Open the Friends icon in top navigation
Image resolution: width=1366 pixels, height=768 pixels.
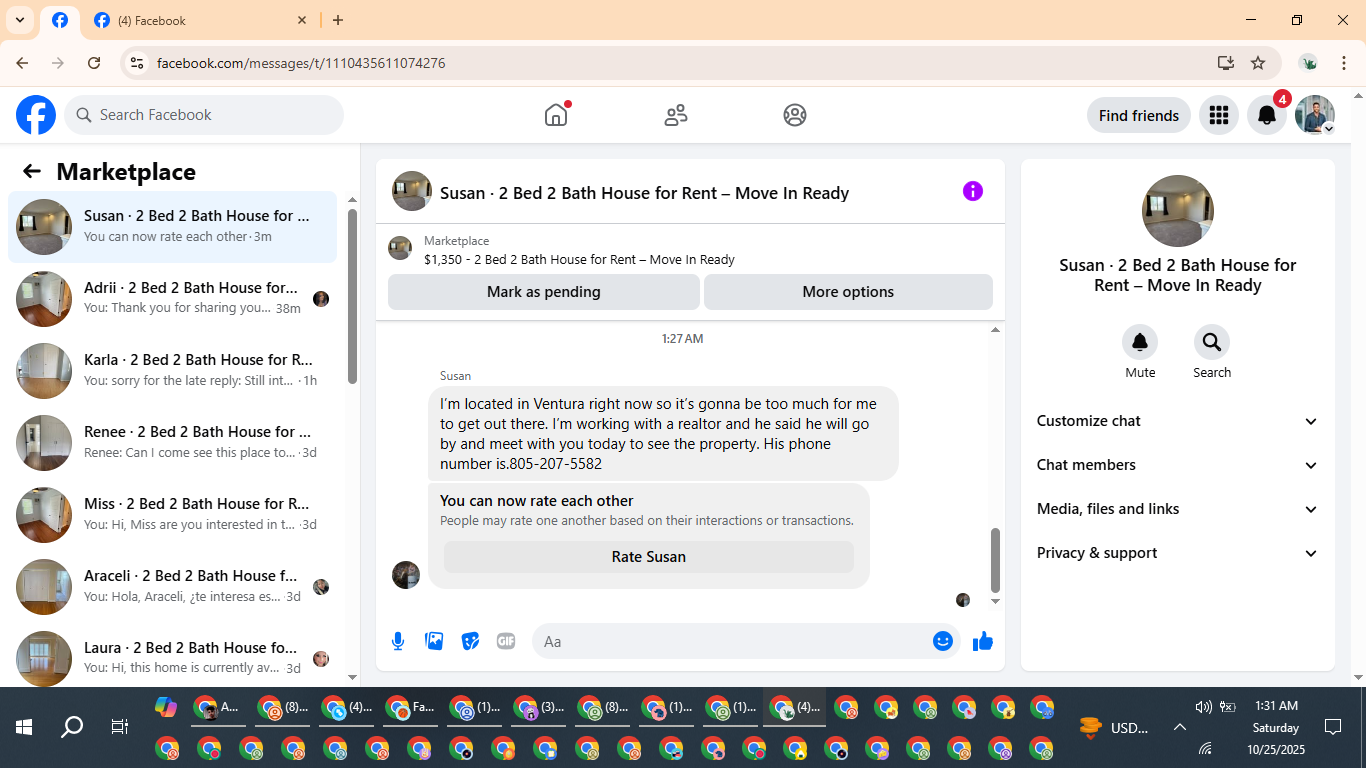(676, 115)
